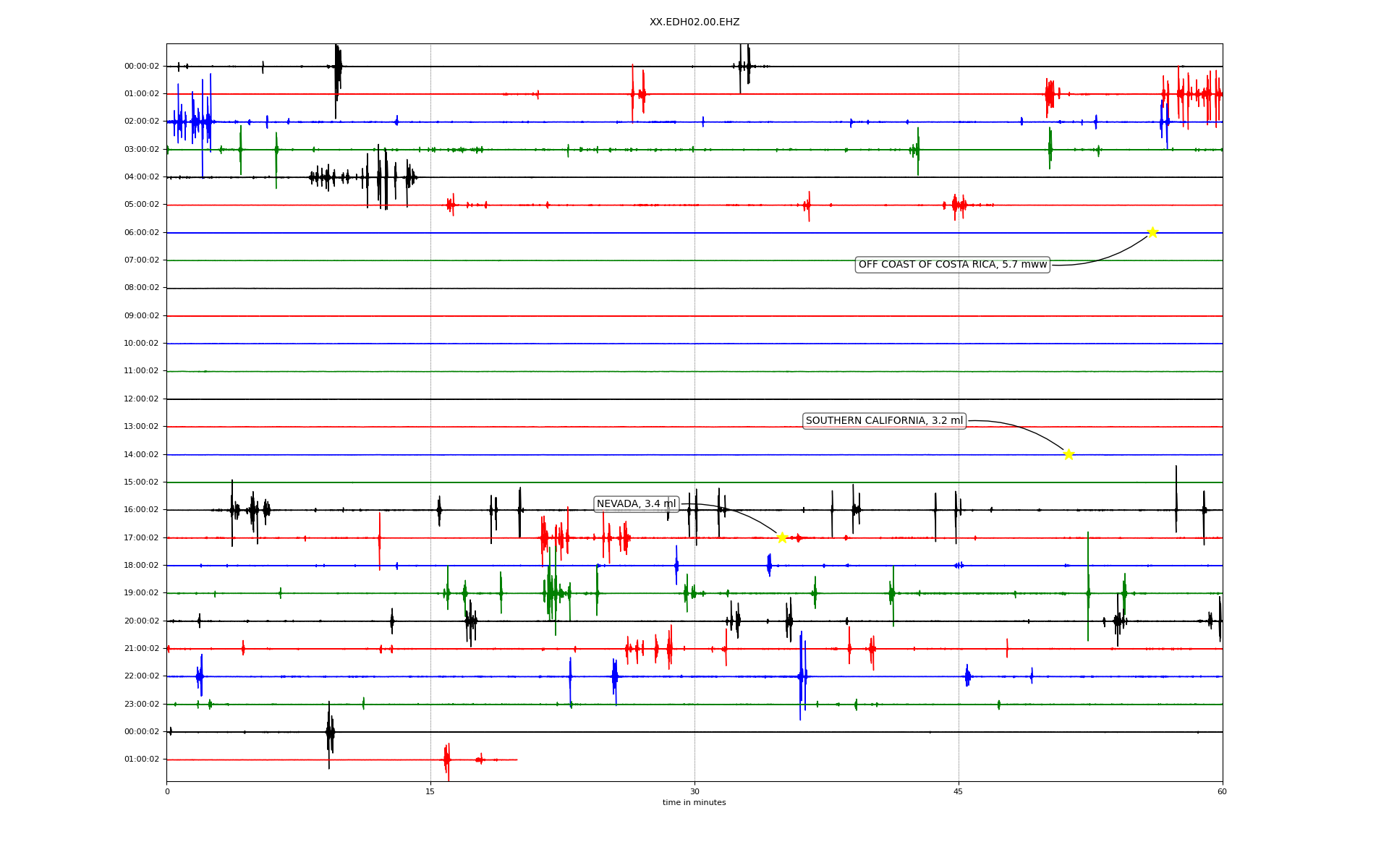Click the Costa Rica earthquake star marker
Screen dimensions: 1389x868
tap(1152, 232)
